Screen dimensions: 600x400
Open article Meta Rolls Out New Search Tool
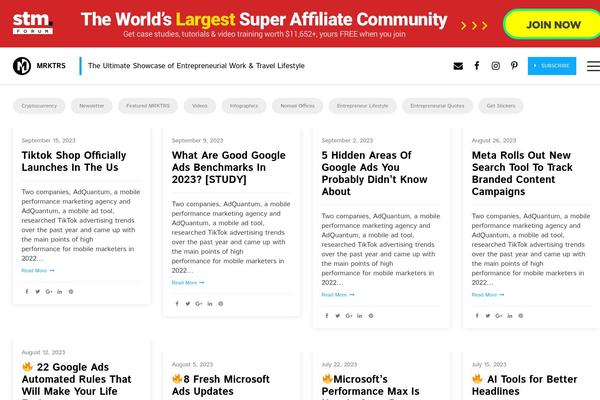[522, 173]
